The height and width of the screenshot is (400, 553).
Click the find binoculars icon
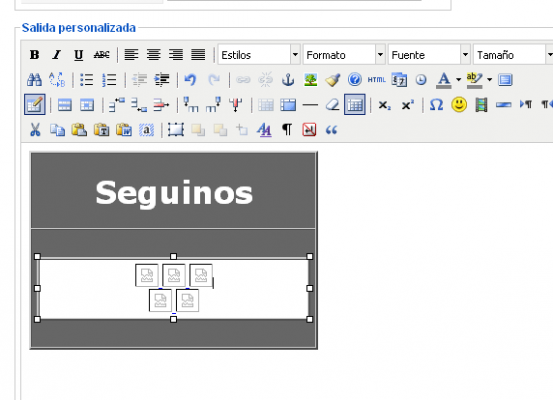35,80
